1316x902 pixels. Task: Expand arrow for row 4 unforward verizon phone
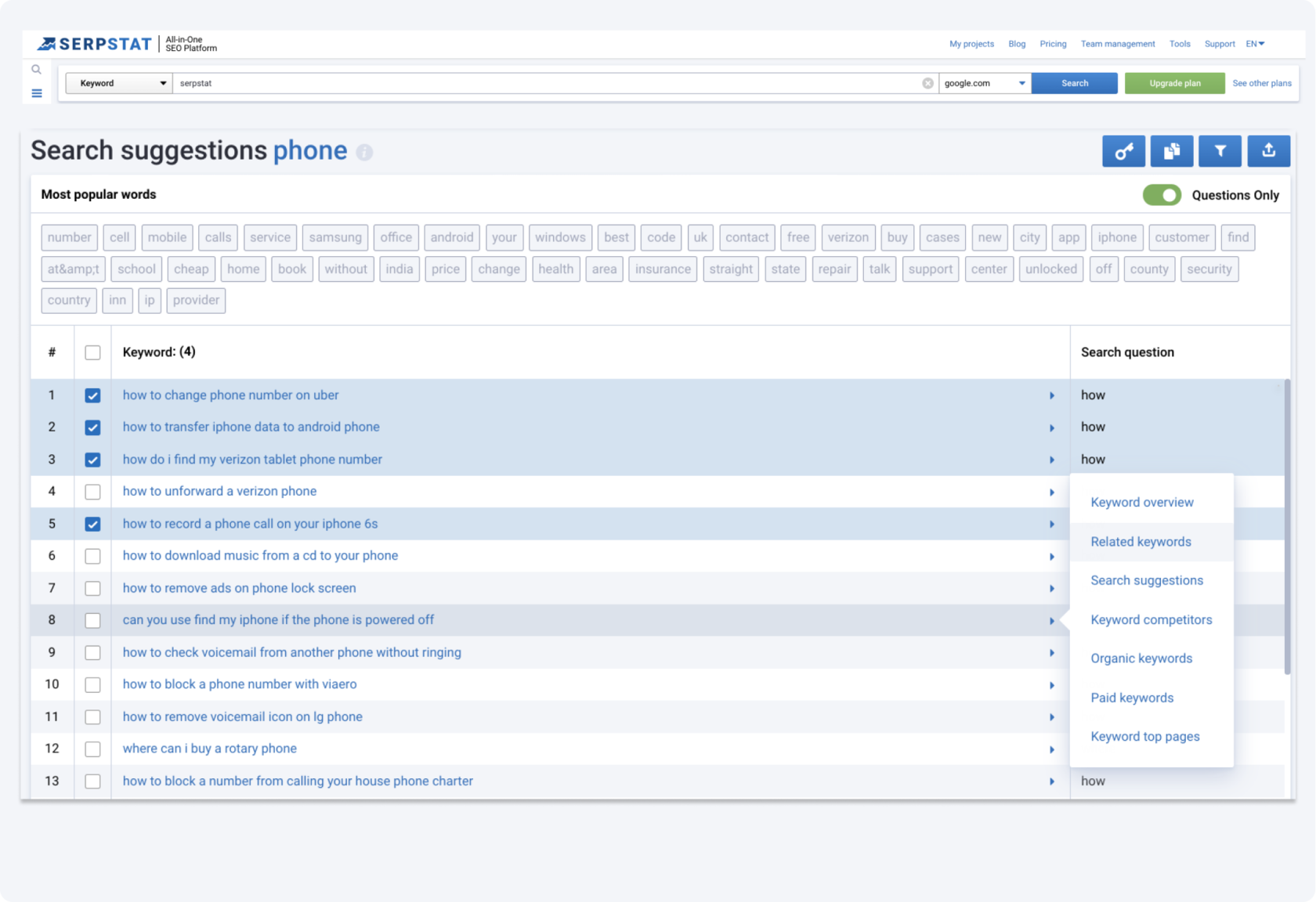point(1052,492)
